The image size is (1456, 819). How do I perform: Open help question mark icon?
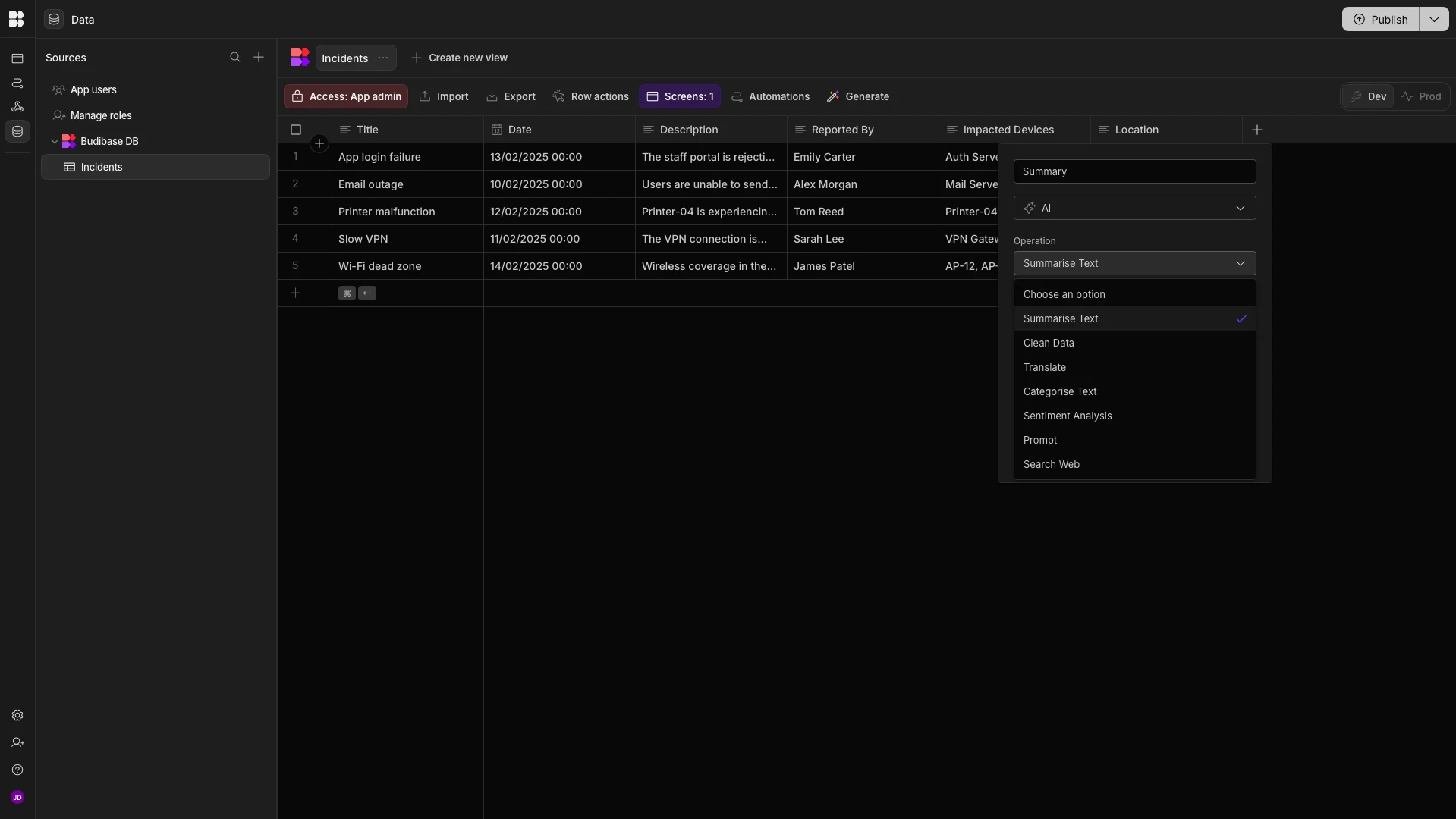[x=17, y=770]
